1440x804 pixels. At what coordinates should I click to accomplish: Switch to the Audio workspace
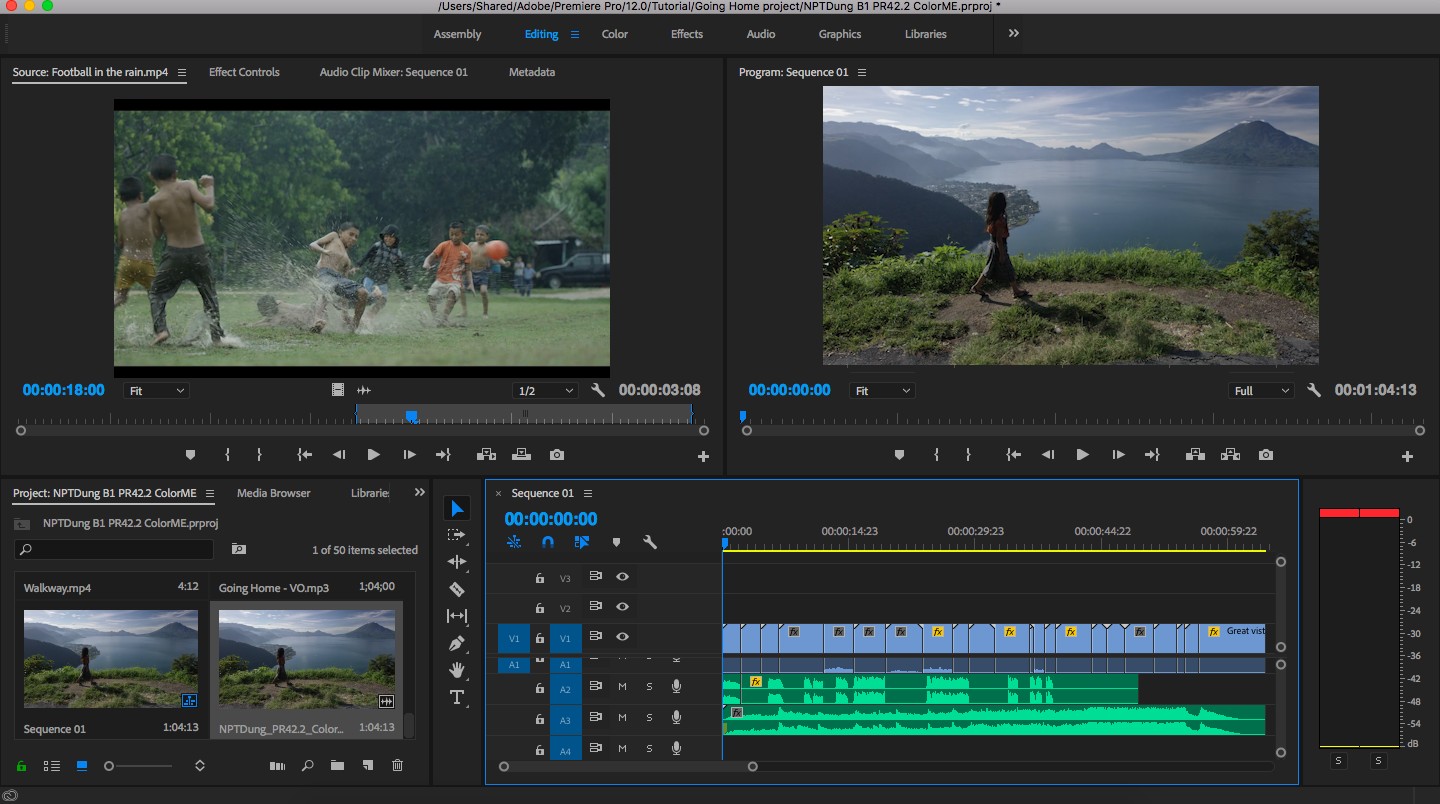click(761, 34)
